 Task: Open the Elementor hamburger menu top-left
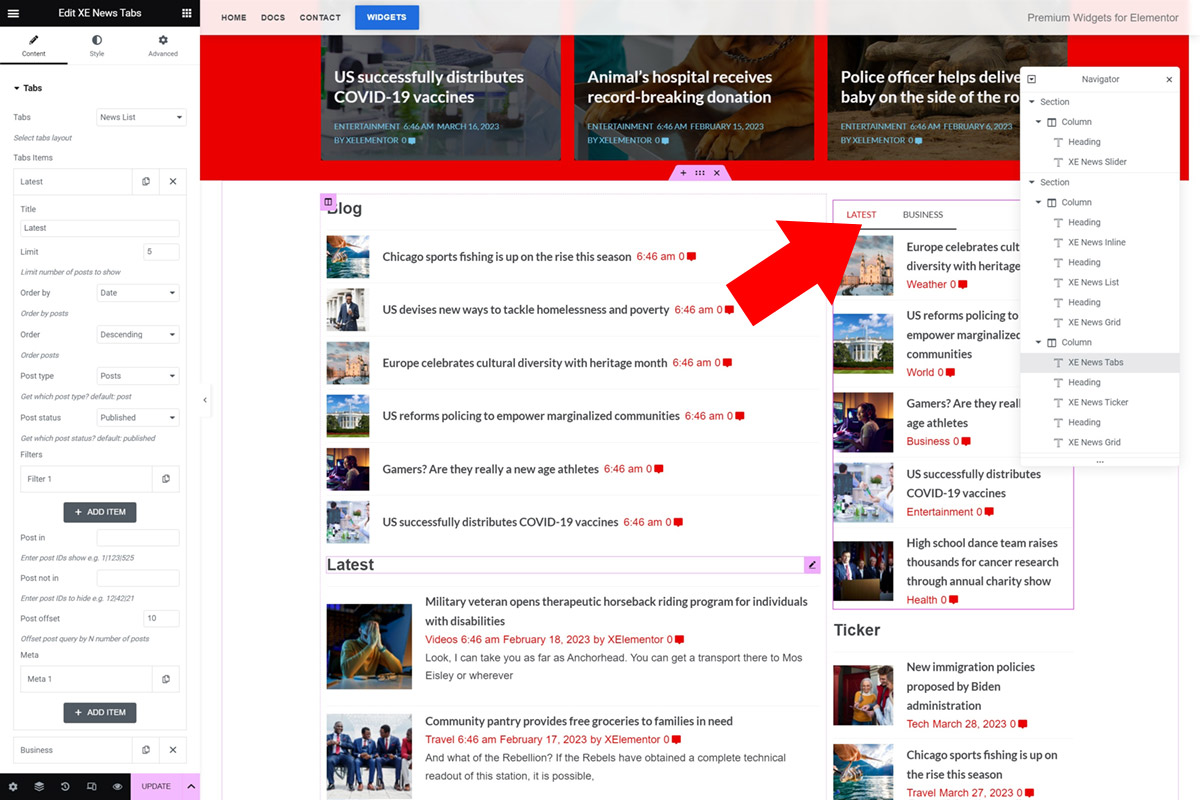13,13
